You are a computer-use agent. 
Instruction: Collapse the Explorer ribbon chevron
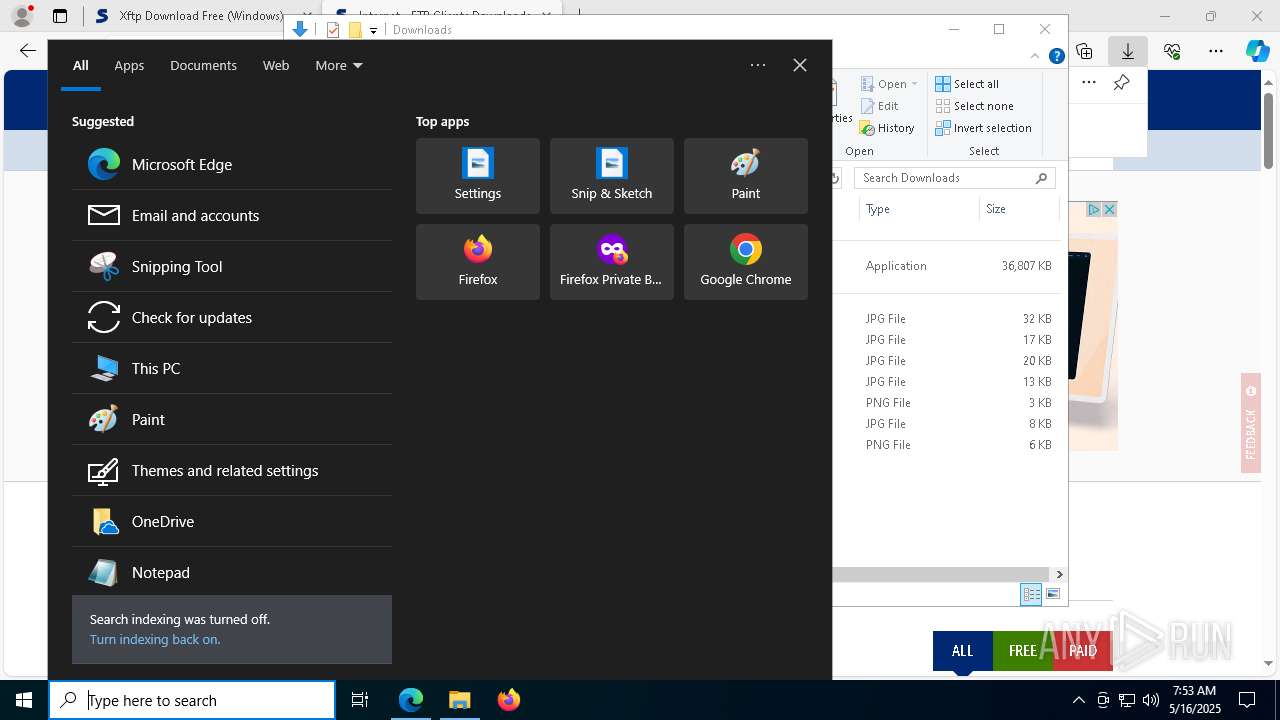[1035, 56]
